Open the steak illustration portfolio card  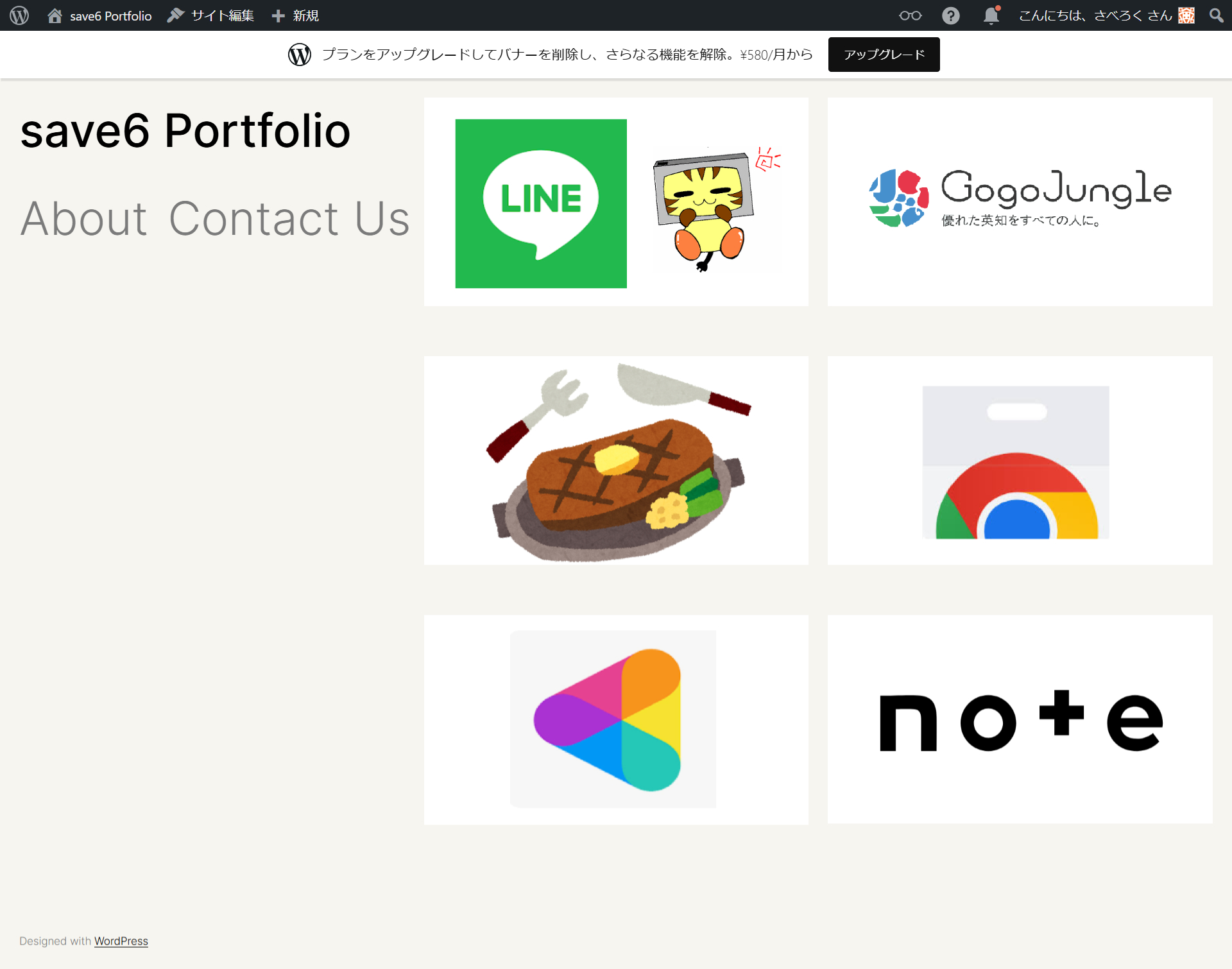pyautogui.click(x=616, y=461)
